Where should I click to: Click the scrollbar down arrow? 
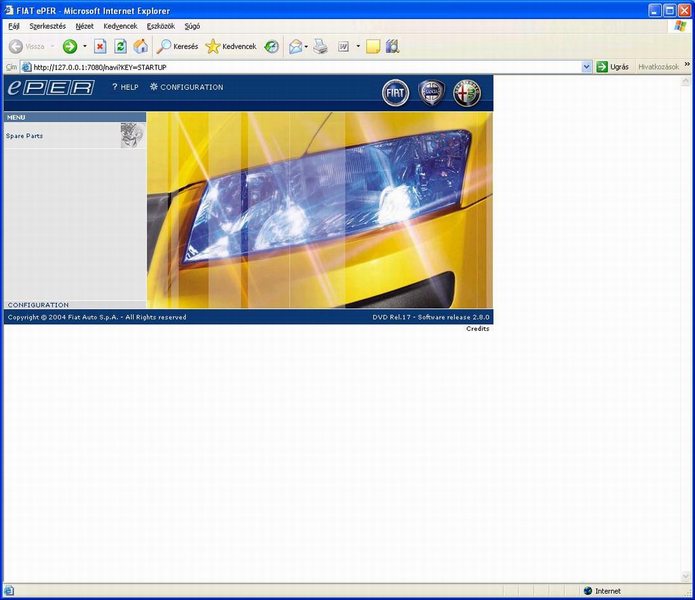[686, 577]
